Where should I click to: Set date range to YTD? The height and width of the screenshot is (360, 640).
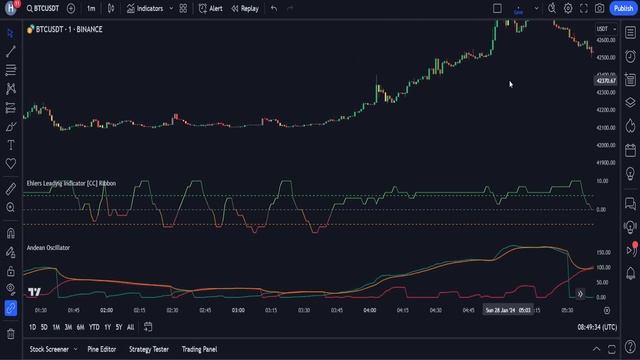[94, 327]
